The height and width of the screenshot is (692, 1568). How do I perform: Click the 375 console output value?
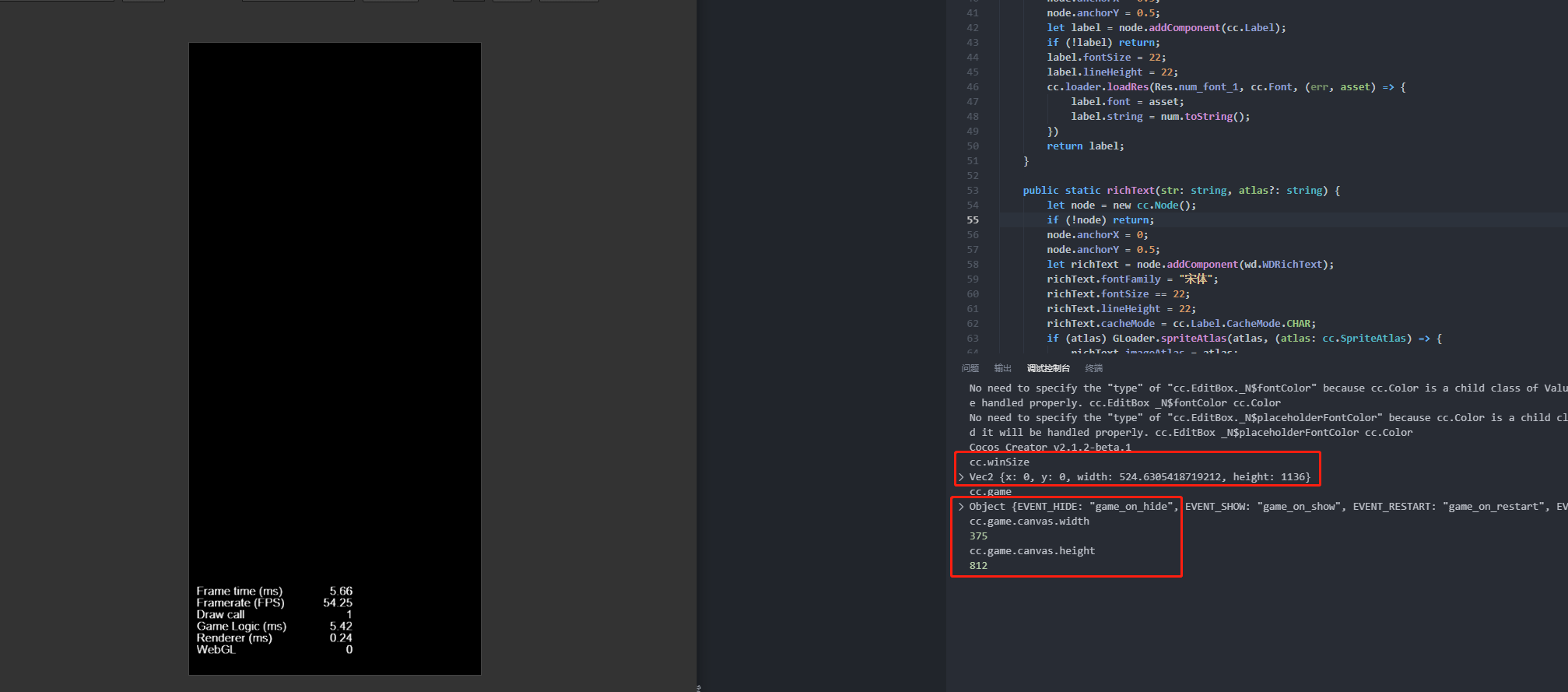coord(978,536)
